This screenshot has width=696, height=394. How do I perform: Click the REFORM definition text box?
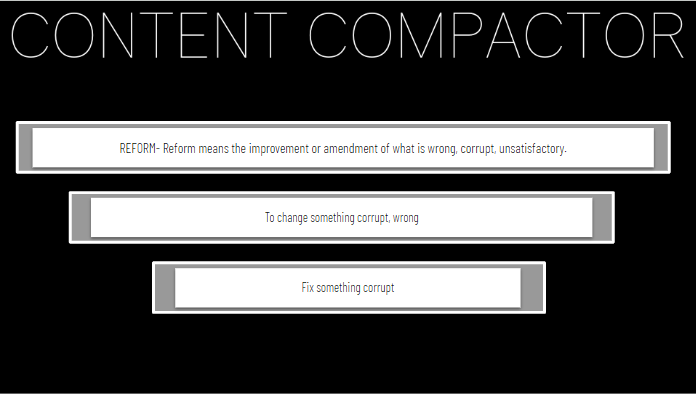(x=343, y=148)
